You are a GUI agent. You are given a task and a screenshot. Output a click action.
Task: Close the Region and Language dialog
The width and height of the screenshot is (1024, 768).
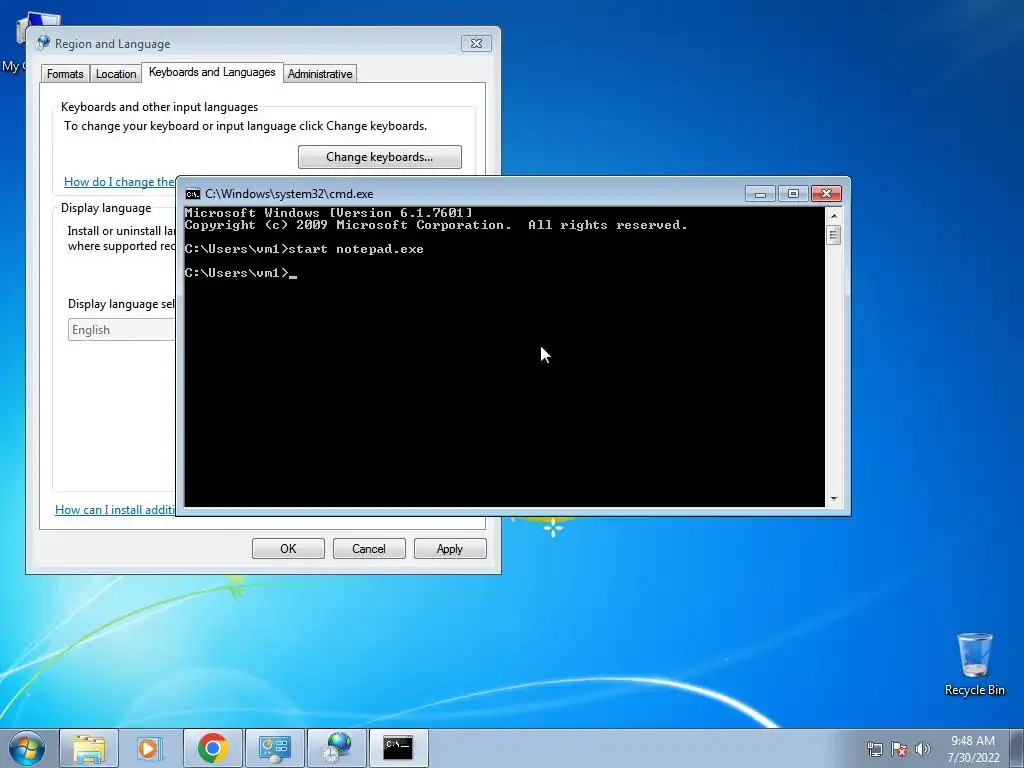476,43
